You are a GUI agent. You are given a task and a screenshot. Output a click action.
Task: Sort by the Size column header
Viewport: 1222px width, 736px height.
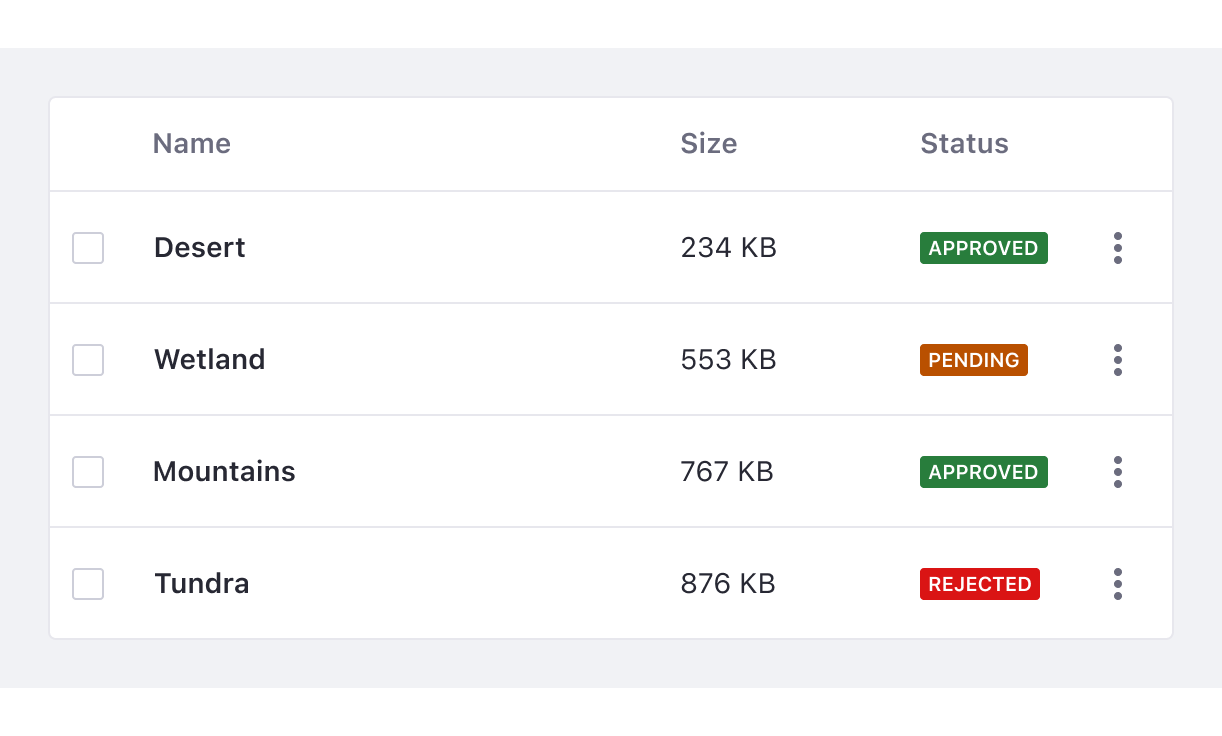pos(709,144)
